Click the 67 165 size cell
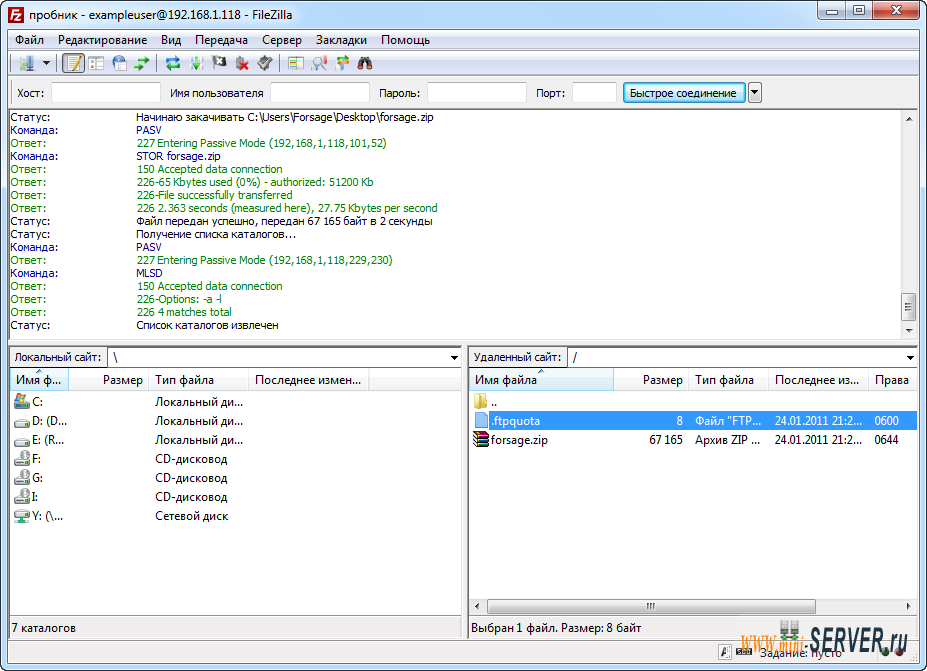This screenshot has width=927, height=671. 666,440
